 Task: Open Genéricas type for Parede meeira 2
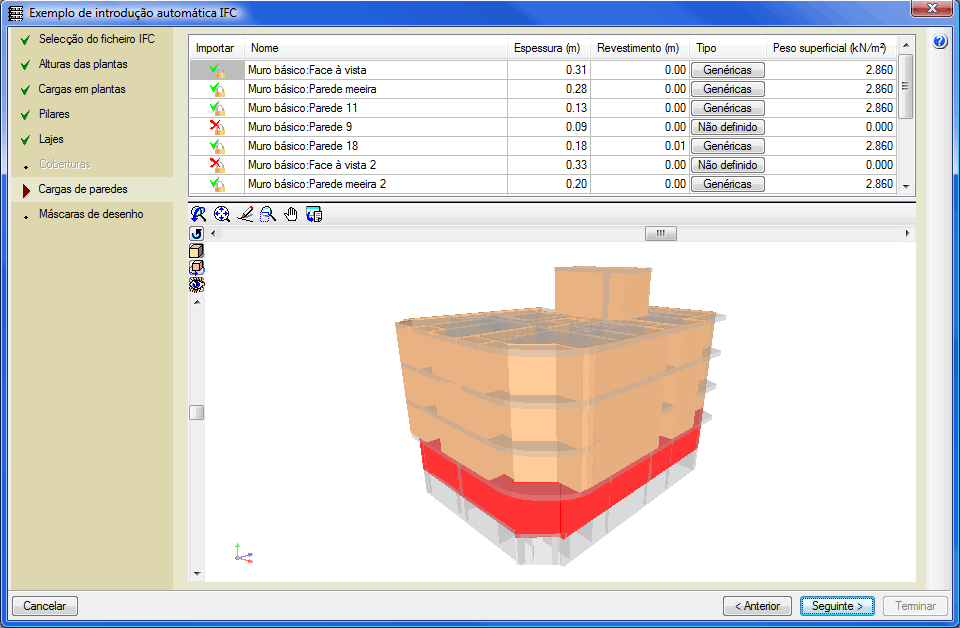[x=727, y=184]
